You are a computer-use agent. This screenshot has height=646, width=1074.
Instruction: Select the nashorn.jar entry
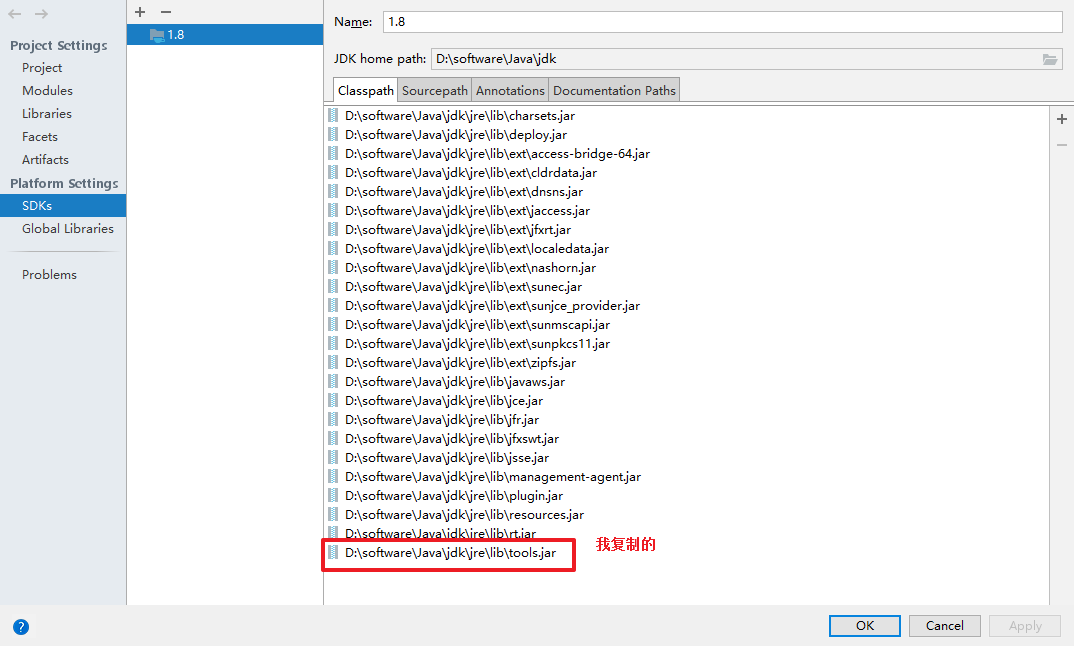(471, 268)
